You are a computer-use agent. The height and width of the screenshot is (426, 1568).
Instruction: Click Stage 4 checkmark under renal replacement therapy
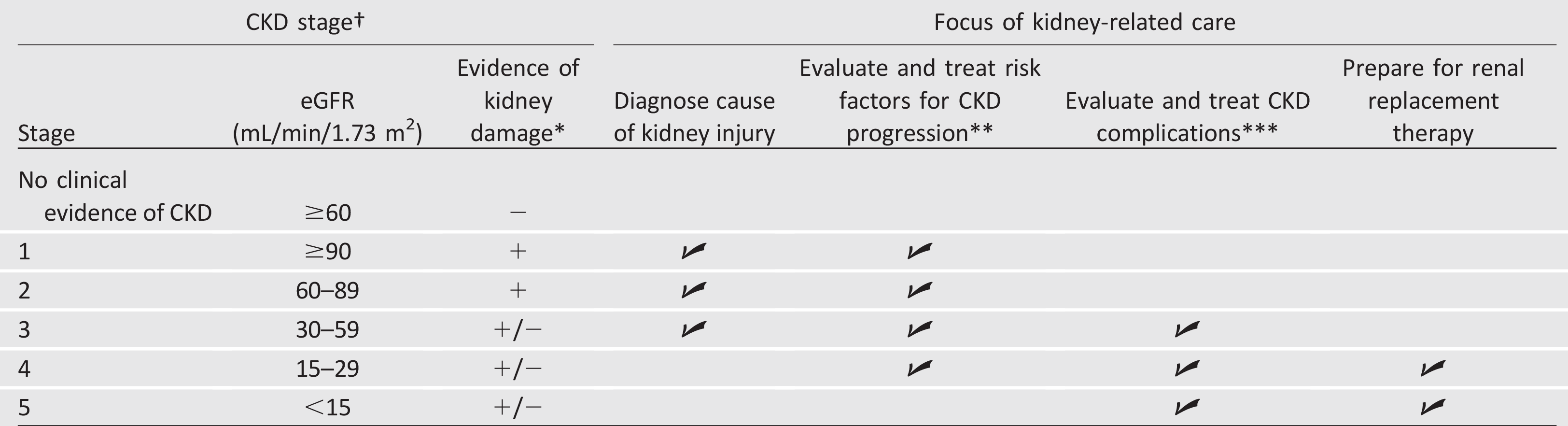coord(1433,368)
